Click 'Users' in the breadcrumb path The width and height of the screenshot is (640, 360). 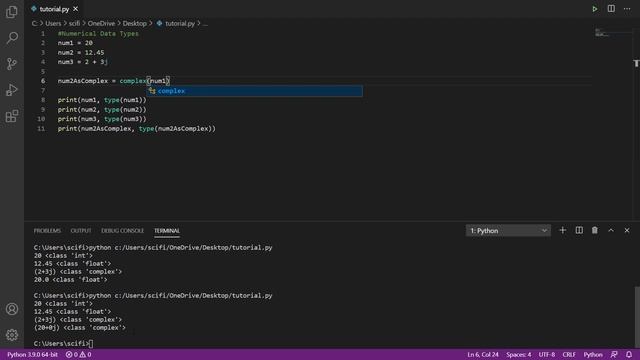[x=53, y=24]
